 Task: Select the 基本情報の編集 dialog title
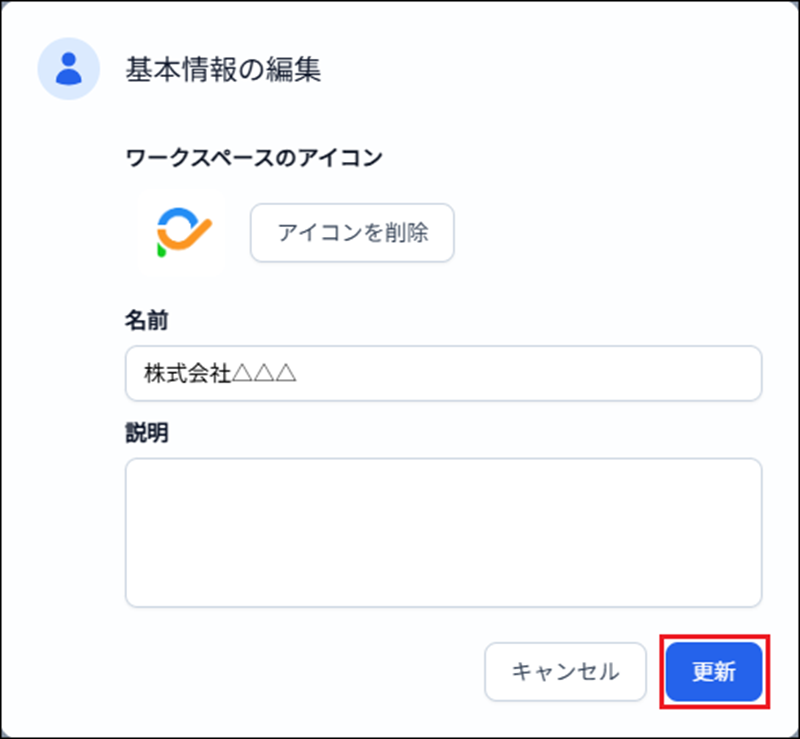(223, 69)
